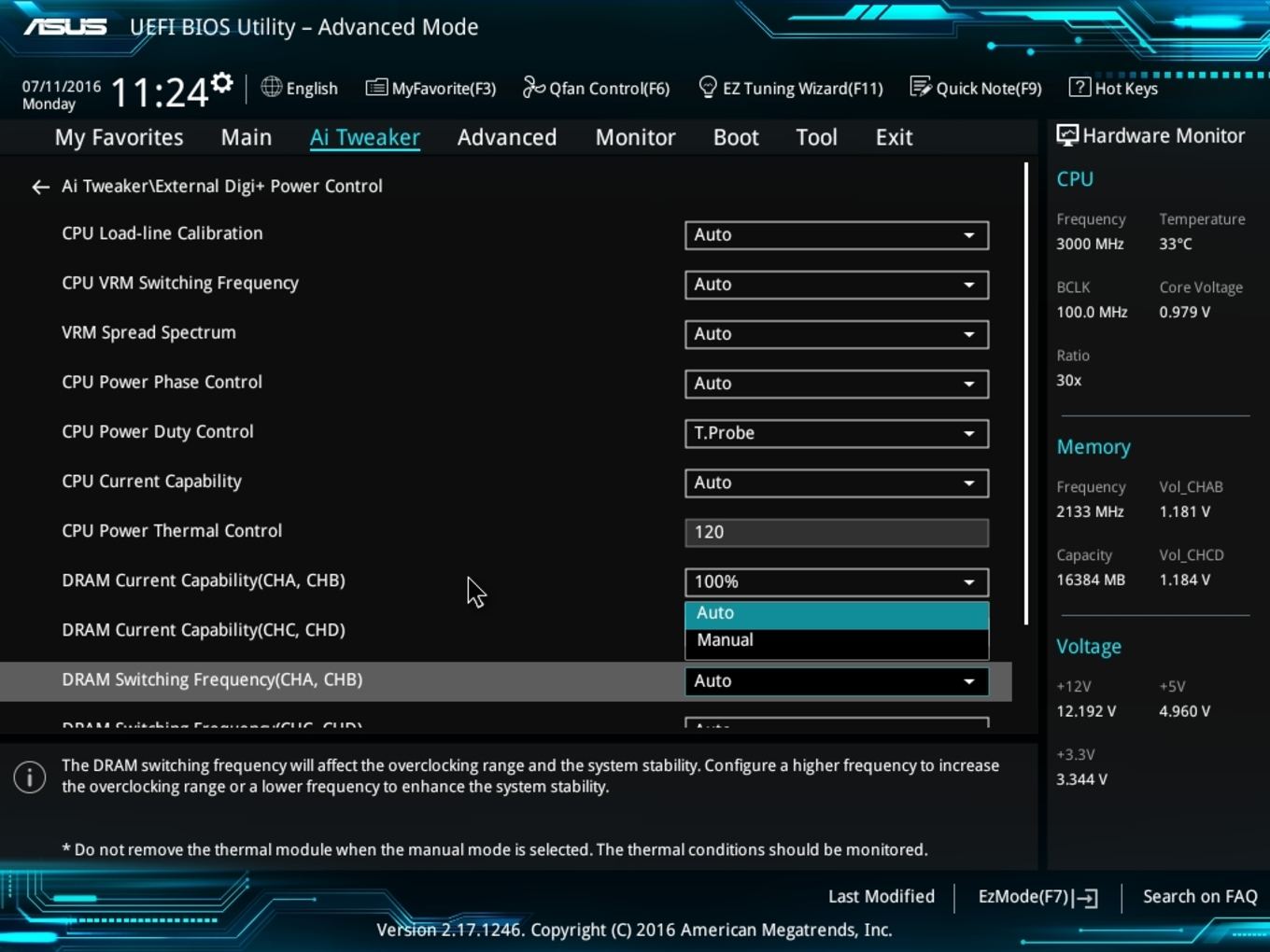The image size is (1270, 952).
Task: Select CPU Load-line Calibration label
Action: click(x=162, y=233)
